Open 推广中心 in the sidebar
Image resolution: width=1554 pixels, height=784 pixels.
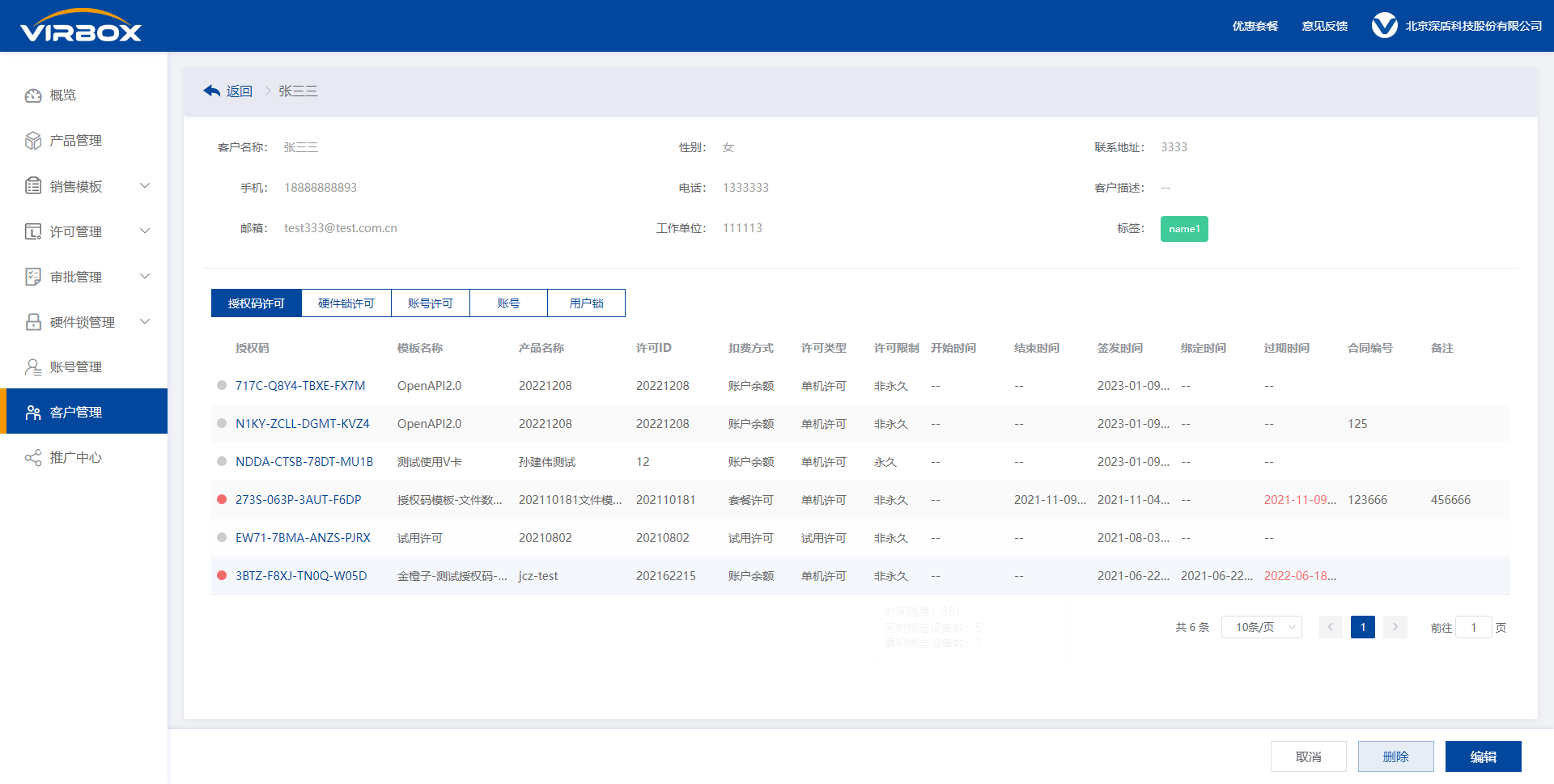click(x=84, y=458)
